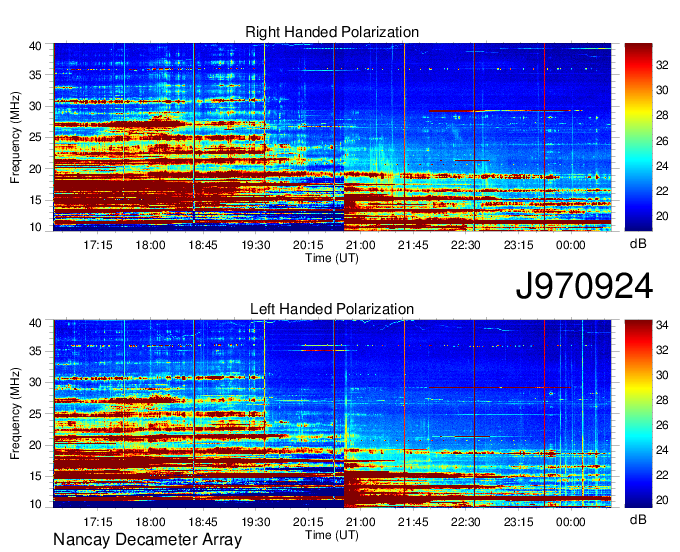The height and width of the screenshot is (552, 680).
Task: Click the 22:30 tick of Left Handed plot
Action: 466,522
